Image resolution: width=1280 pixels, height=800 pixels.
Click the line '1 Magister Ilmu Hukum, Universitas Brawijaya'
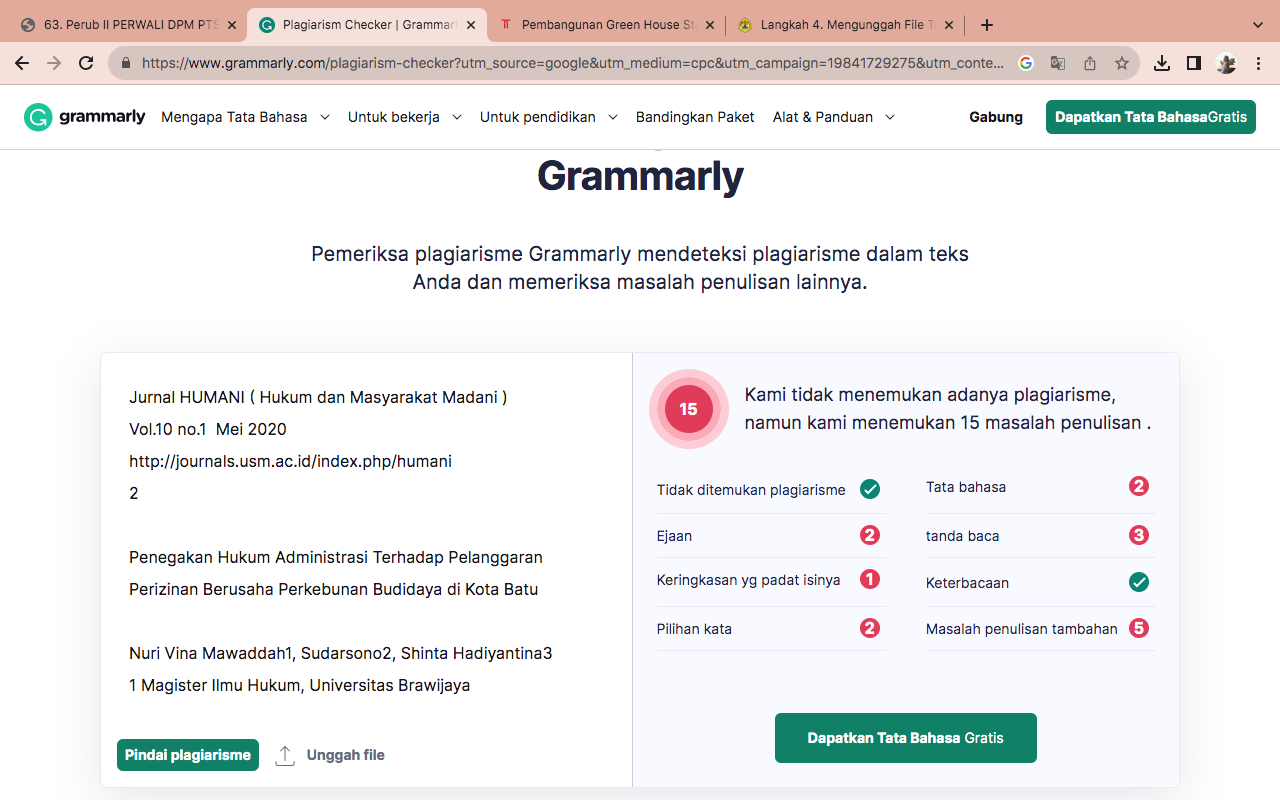click(299, 685)
